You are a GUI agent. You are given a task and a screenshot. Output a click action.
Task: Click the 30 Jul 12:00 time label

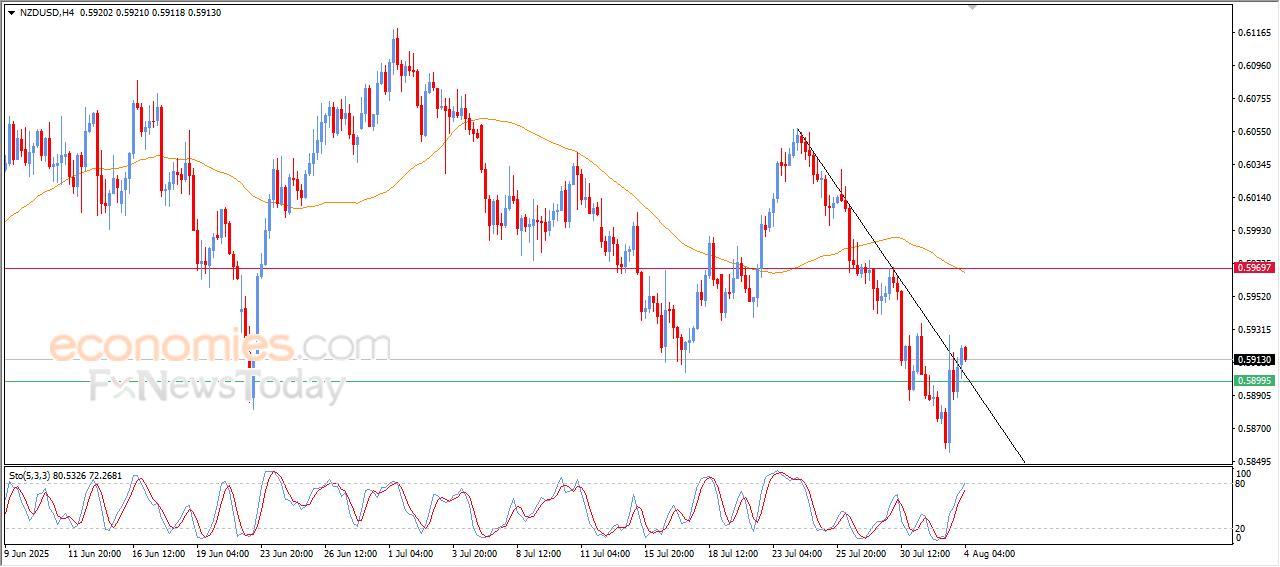(x=925, y=552)
